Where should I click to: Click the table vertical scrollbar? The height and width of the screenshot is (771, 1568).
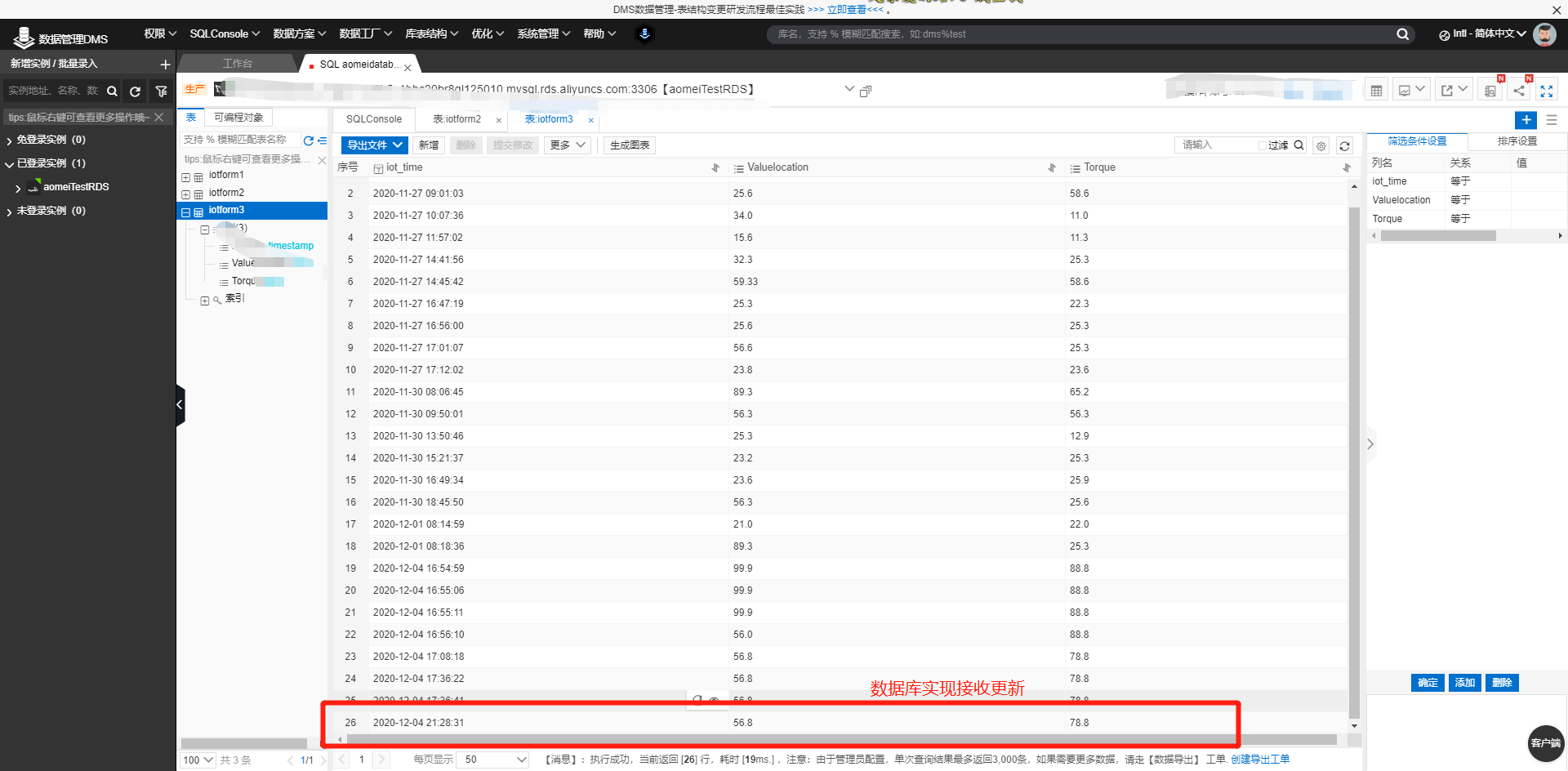tap(1354, 462)
